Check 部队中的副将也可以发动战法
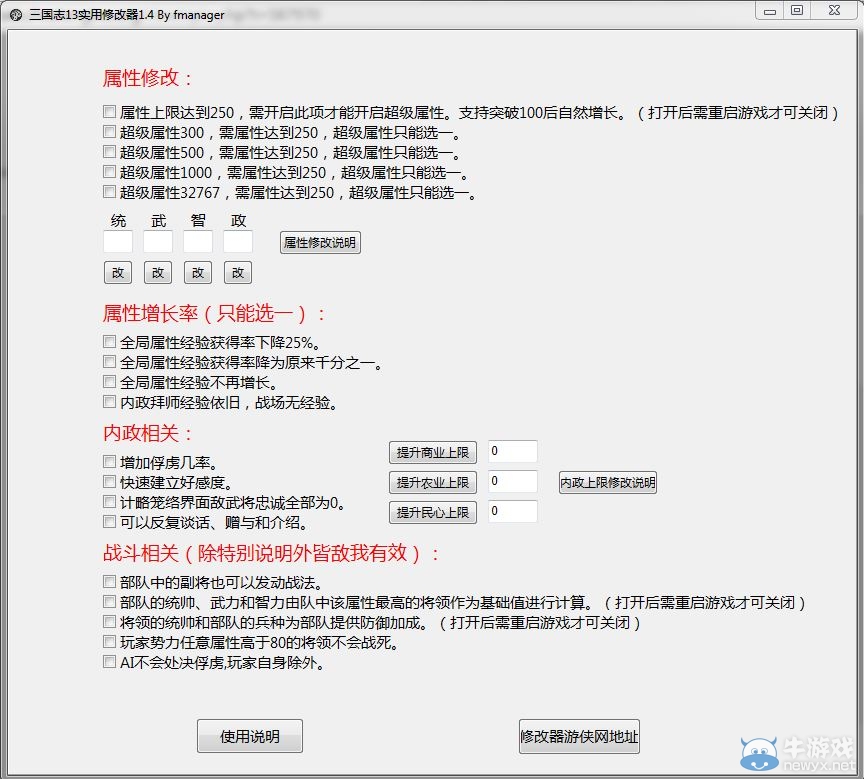 pos(109,582)
